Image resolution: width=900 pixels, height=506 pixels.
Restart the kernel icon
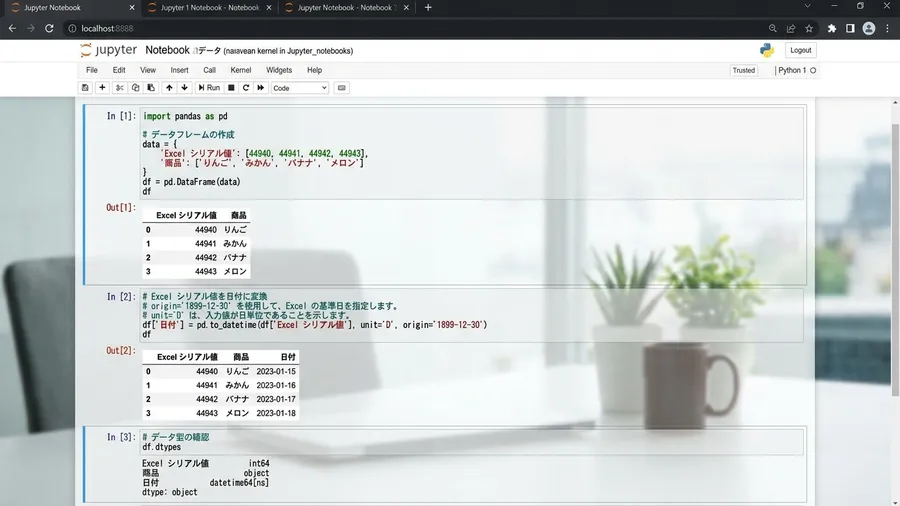(246, 88)
